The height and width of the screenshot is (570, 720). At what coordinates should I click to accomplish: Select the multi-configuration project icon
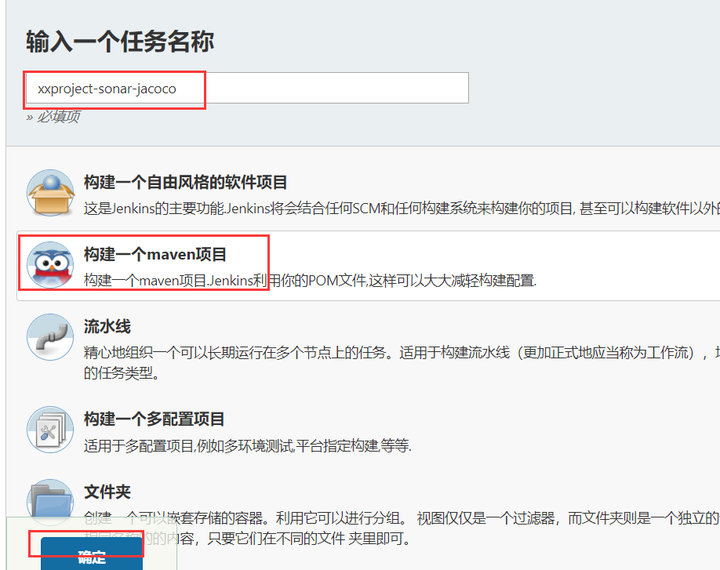pos(51,429)
